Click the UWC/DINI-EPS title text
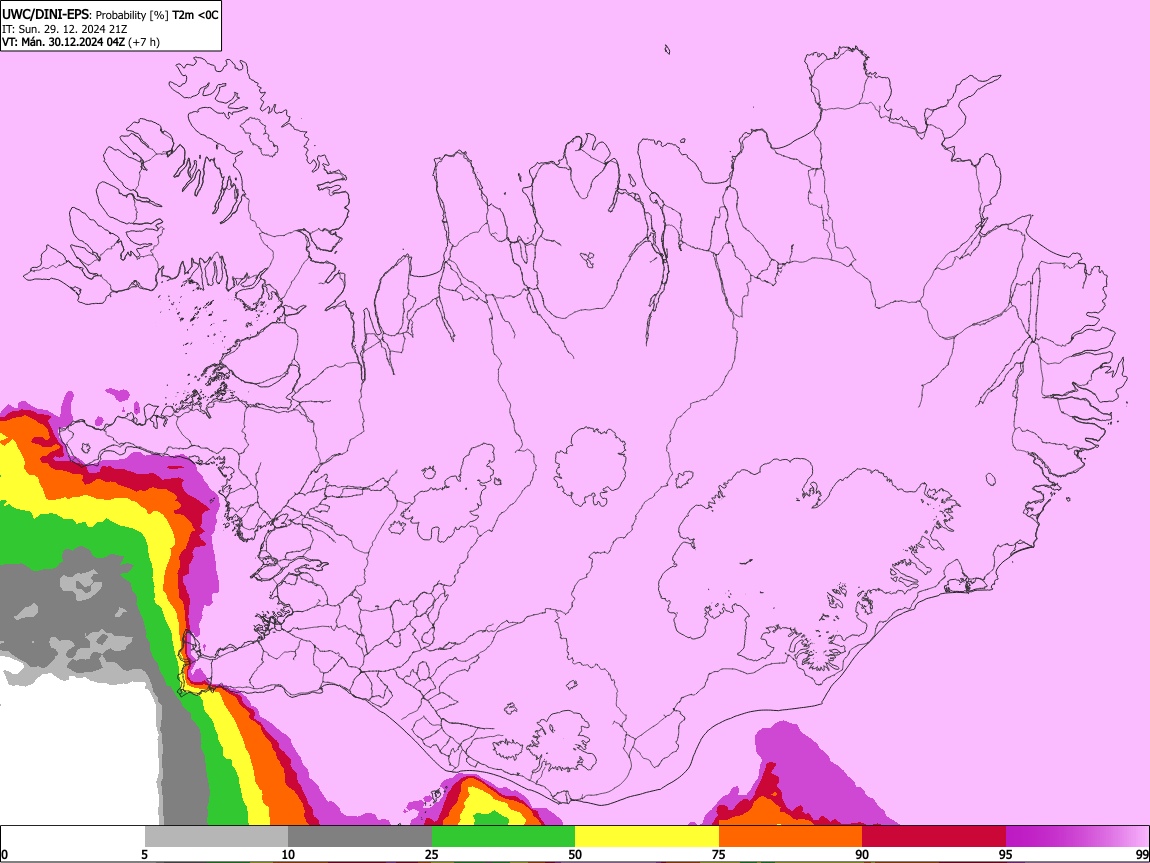The height and width of the screenshot is (863, 1150). point(45,15)
